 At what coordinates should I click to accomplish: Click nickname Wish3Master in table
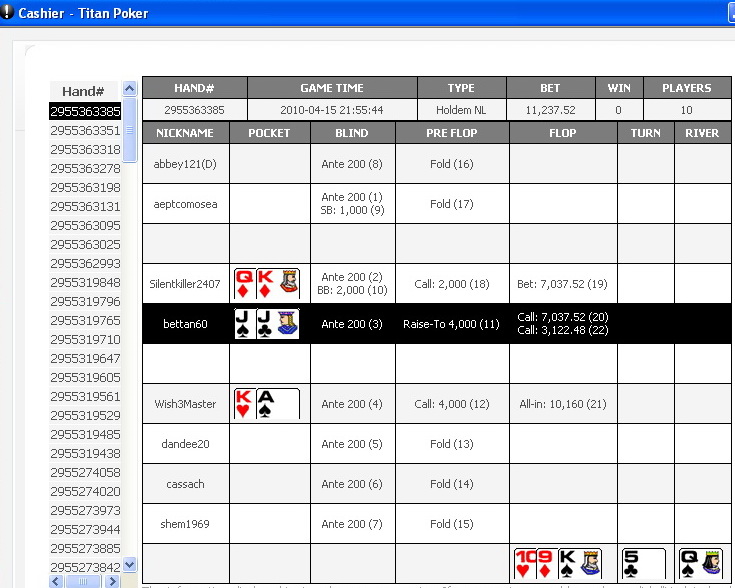(185, 404)
